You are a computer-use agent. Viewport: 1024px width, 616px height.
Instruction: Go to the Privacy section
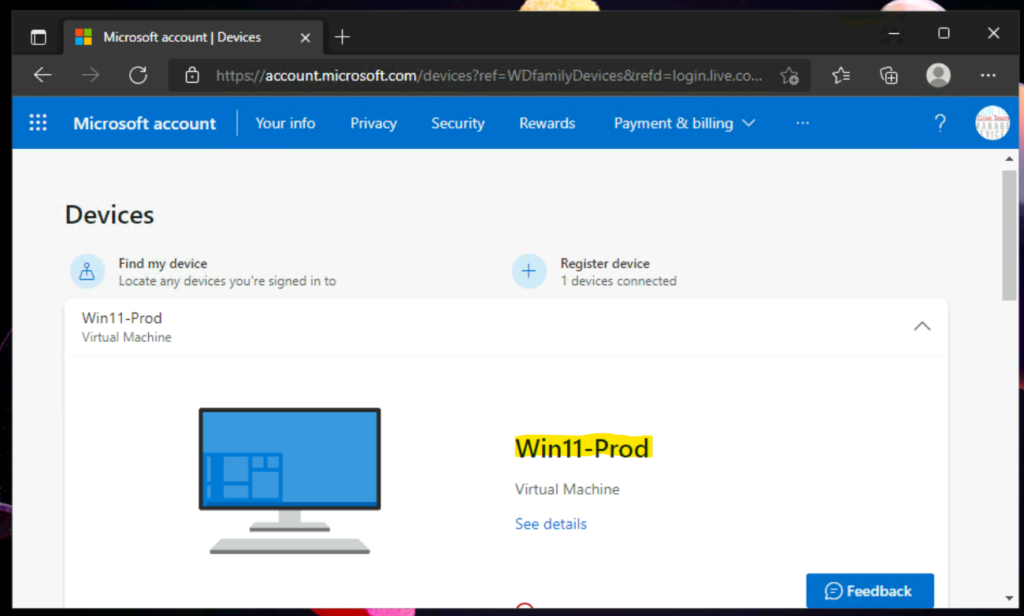[374, 123]
